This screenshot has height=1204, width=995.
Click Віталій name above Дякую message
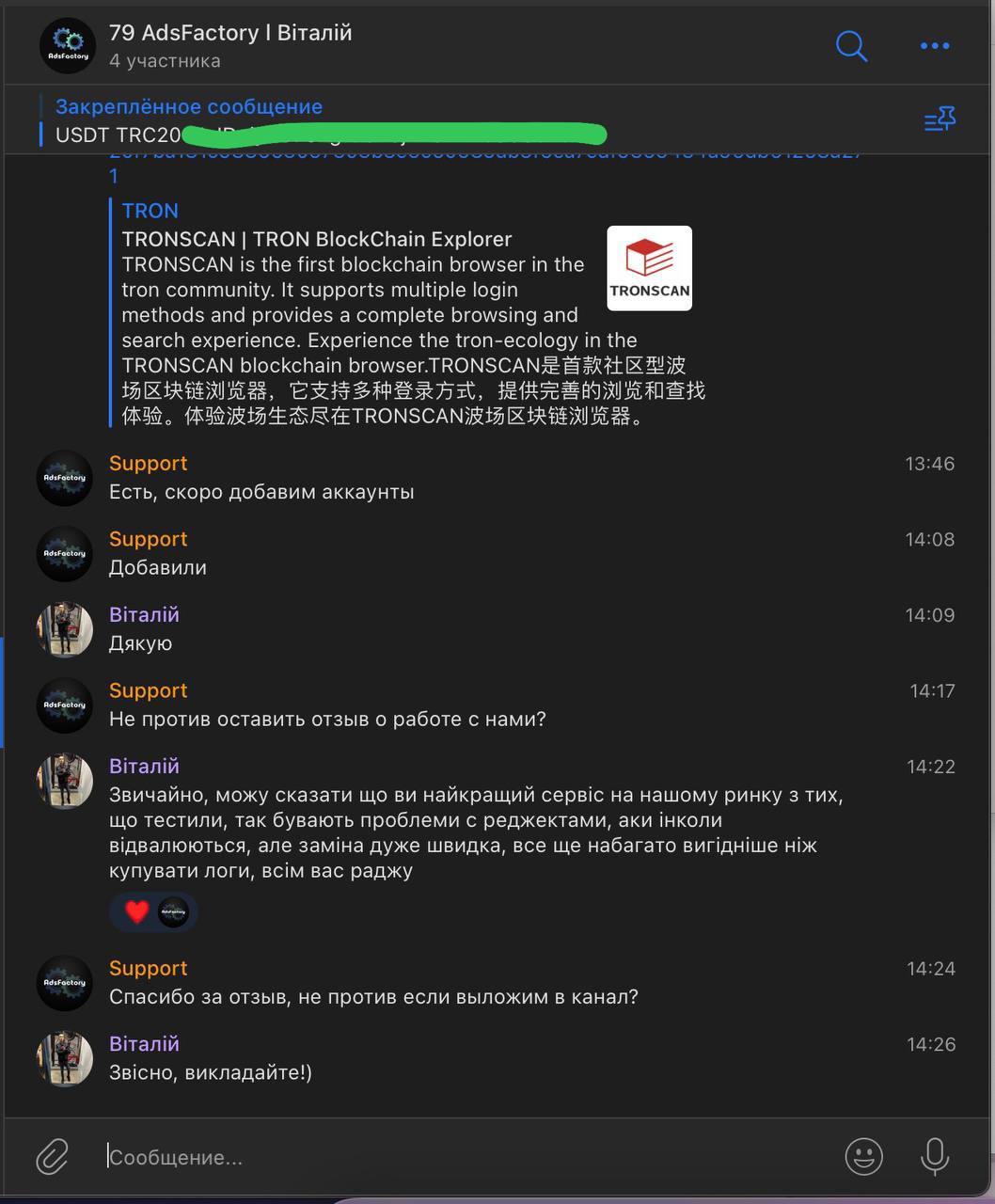(144, 614)
